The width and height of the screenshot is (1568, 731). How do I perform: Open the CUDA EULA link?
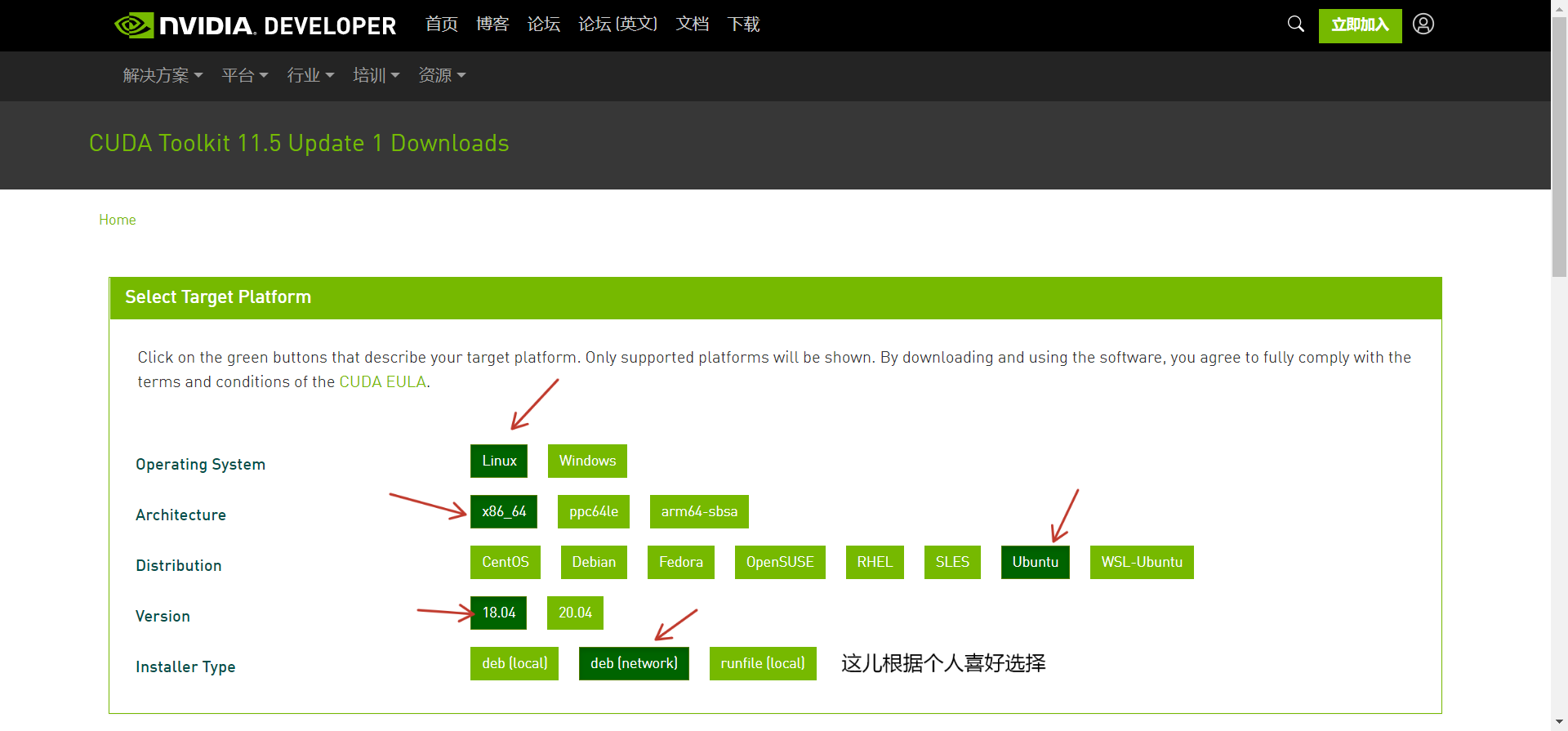pos(382,381)
